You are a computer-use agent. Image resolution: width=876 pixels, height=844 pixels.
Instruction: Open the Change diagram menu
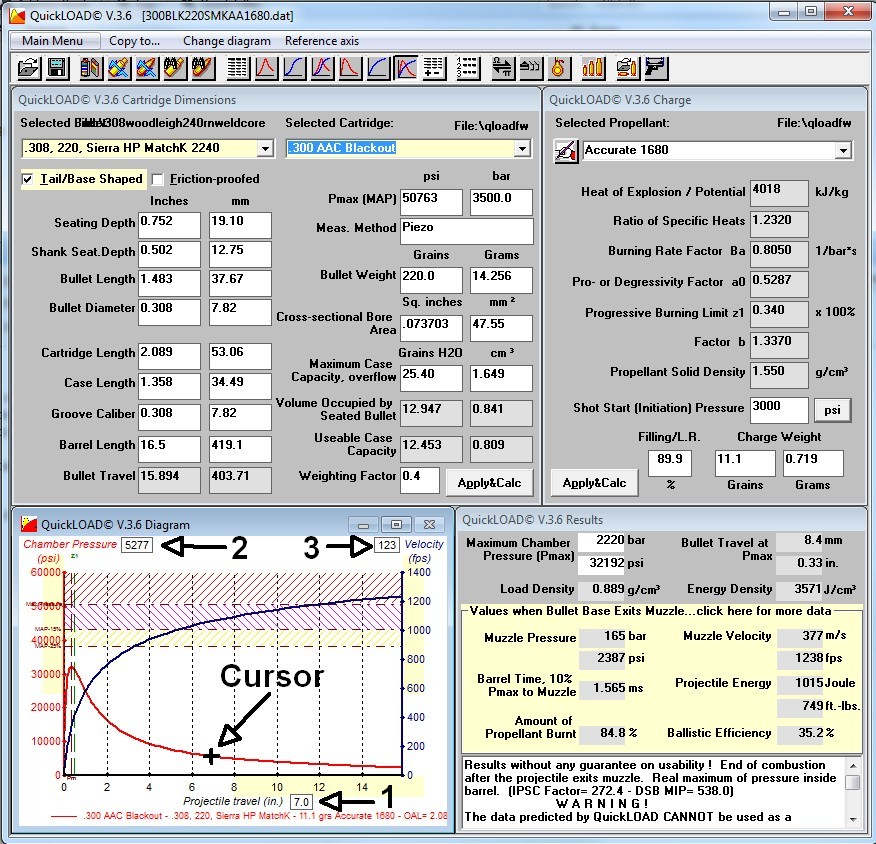[x=227, y=41]
